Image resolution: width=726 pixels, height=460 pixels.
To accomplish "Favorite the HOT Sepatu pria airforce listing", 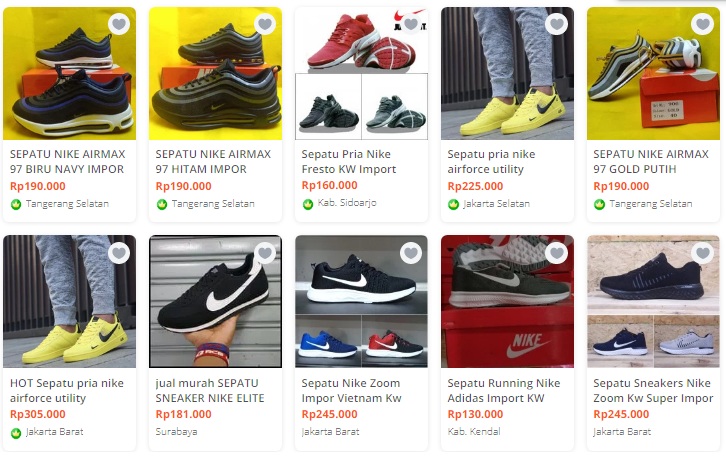I will click(119, 253).
